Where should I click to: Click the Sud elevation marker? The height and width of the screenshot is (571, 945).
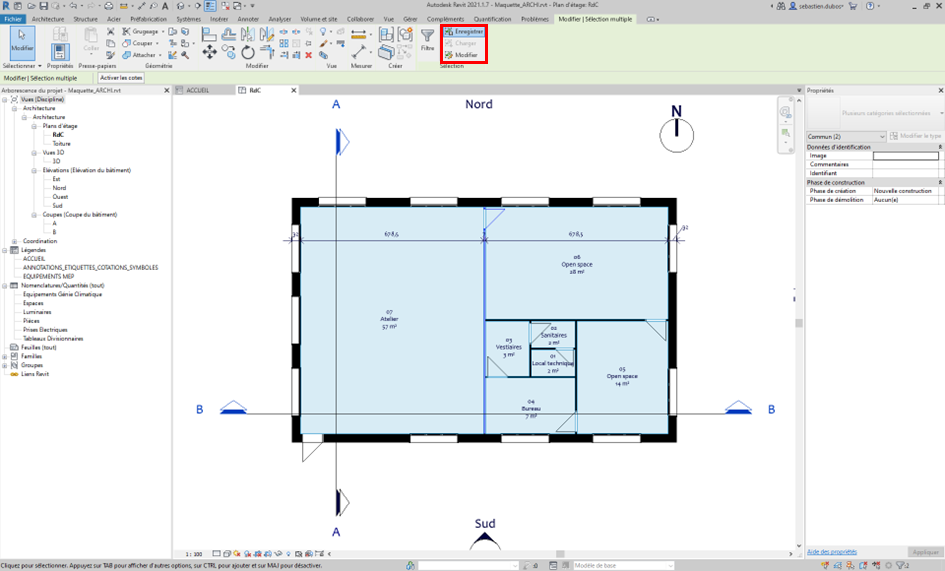(x=485, y=540)
